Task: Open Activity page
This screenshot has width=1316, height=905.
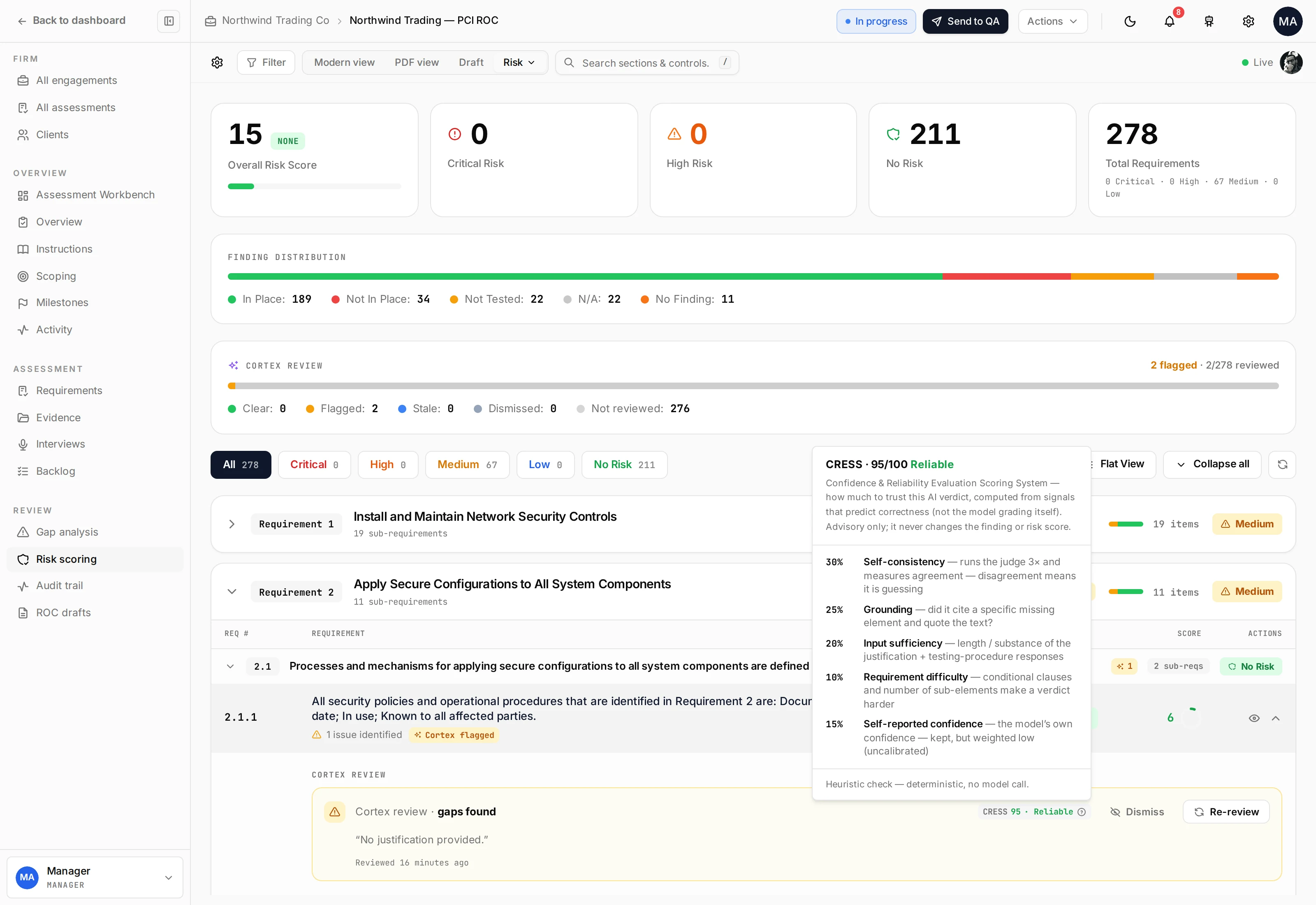Action: coord(95,330)
